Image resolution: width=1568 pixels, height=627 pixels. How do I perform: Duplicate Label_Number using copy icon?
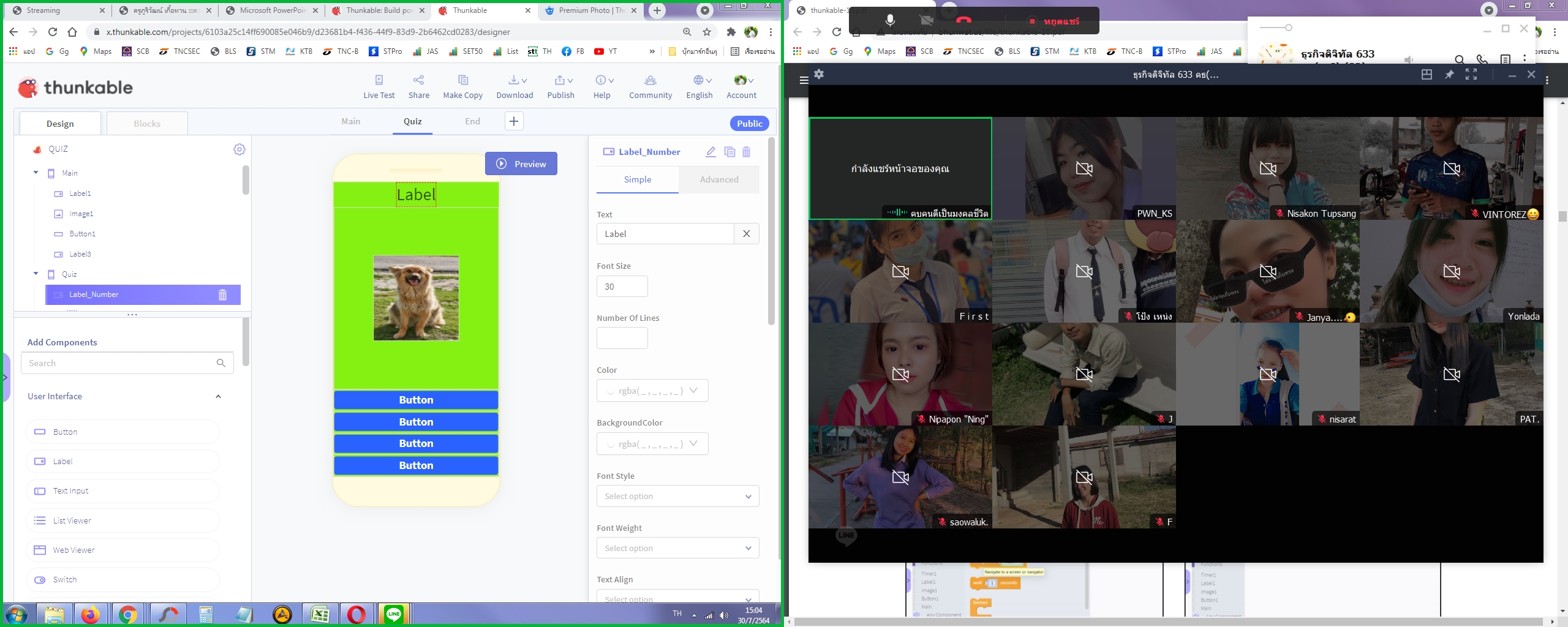(x=729, y=152)
